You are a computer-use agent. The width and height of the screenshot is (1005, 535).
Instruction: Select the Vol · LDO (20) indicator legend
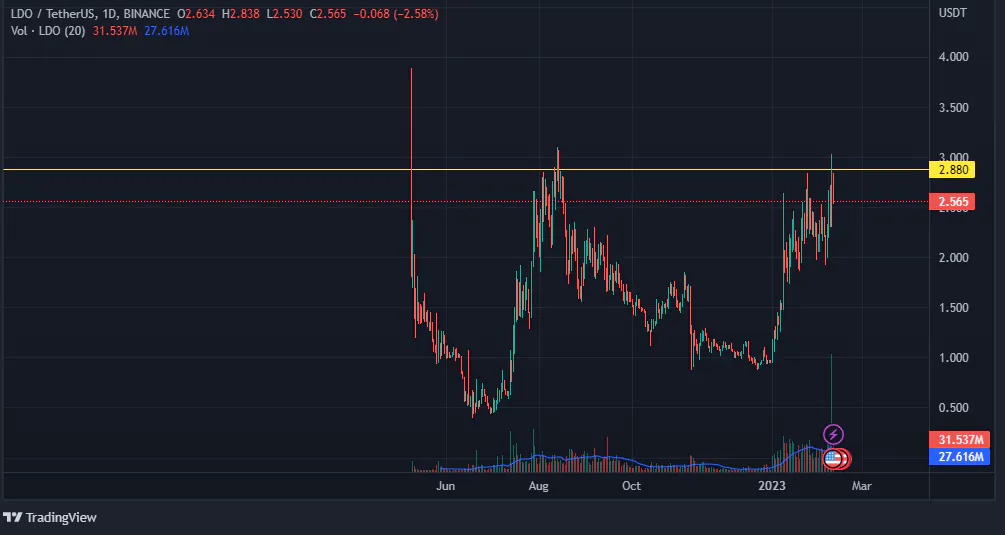click(48, 31)
